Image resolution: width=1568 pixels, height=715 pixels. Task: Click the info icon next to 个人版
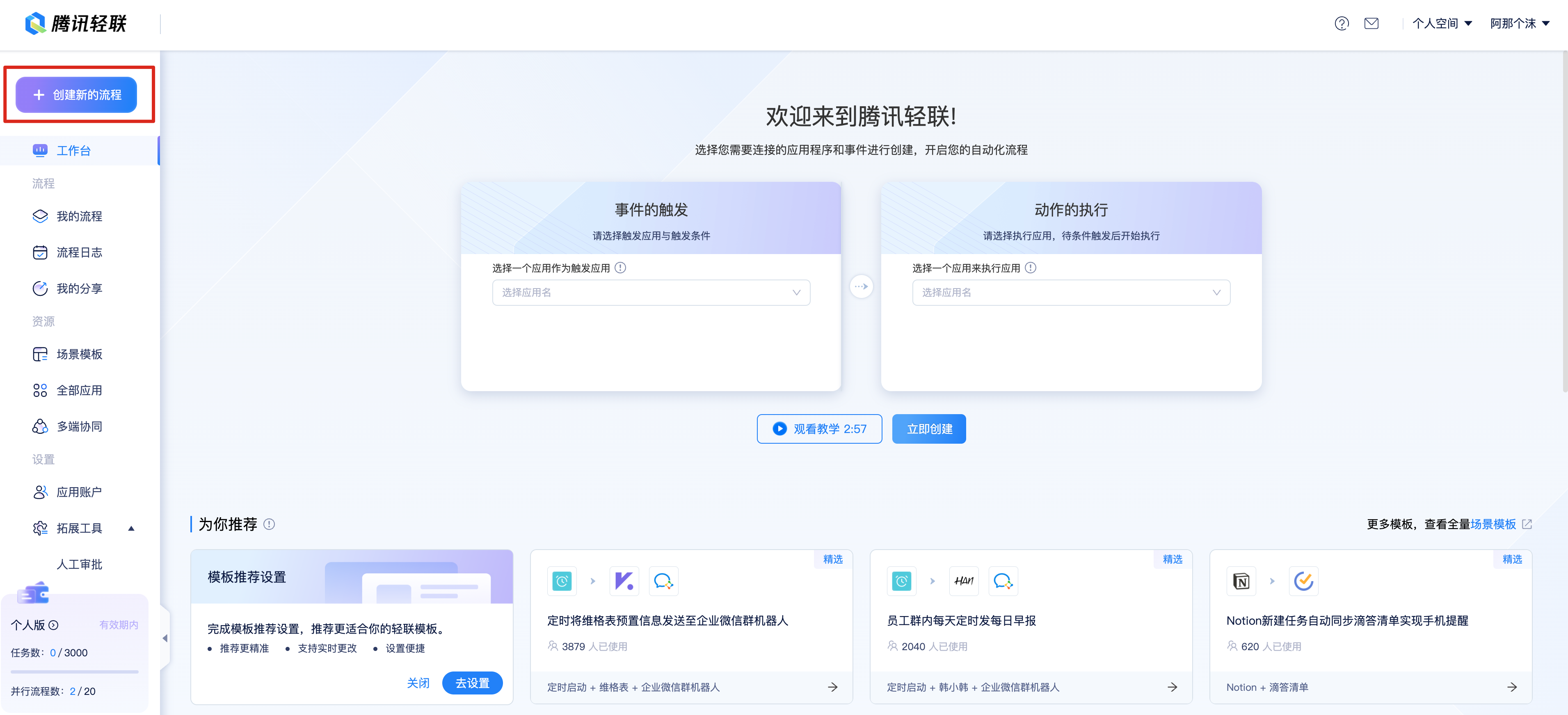(54, 625)
